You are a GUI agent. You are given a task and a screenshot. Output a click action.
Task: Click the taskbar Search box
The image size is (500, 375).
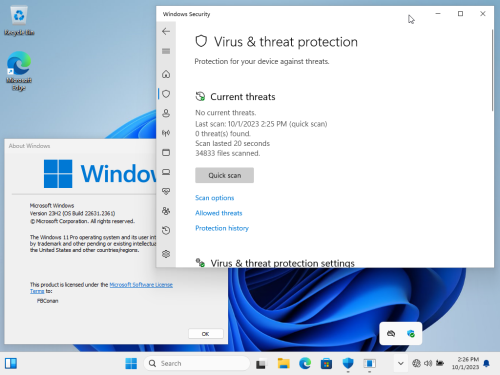tap(197, 363)
